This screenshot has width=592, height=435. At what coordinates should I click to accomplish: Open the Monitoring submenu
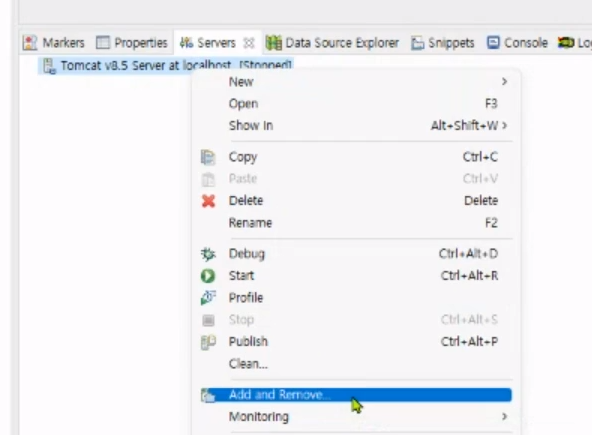click(356, 416)
